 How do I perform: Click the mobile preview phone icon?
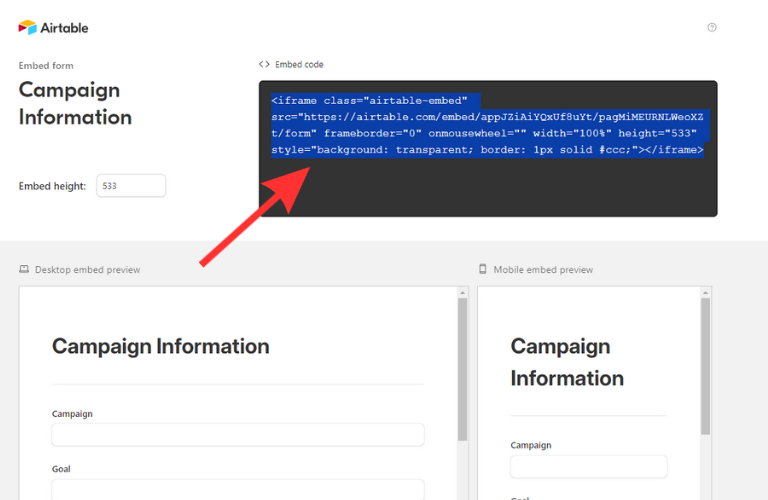click(x=483, y=270)
